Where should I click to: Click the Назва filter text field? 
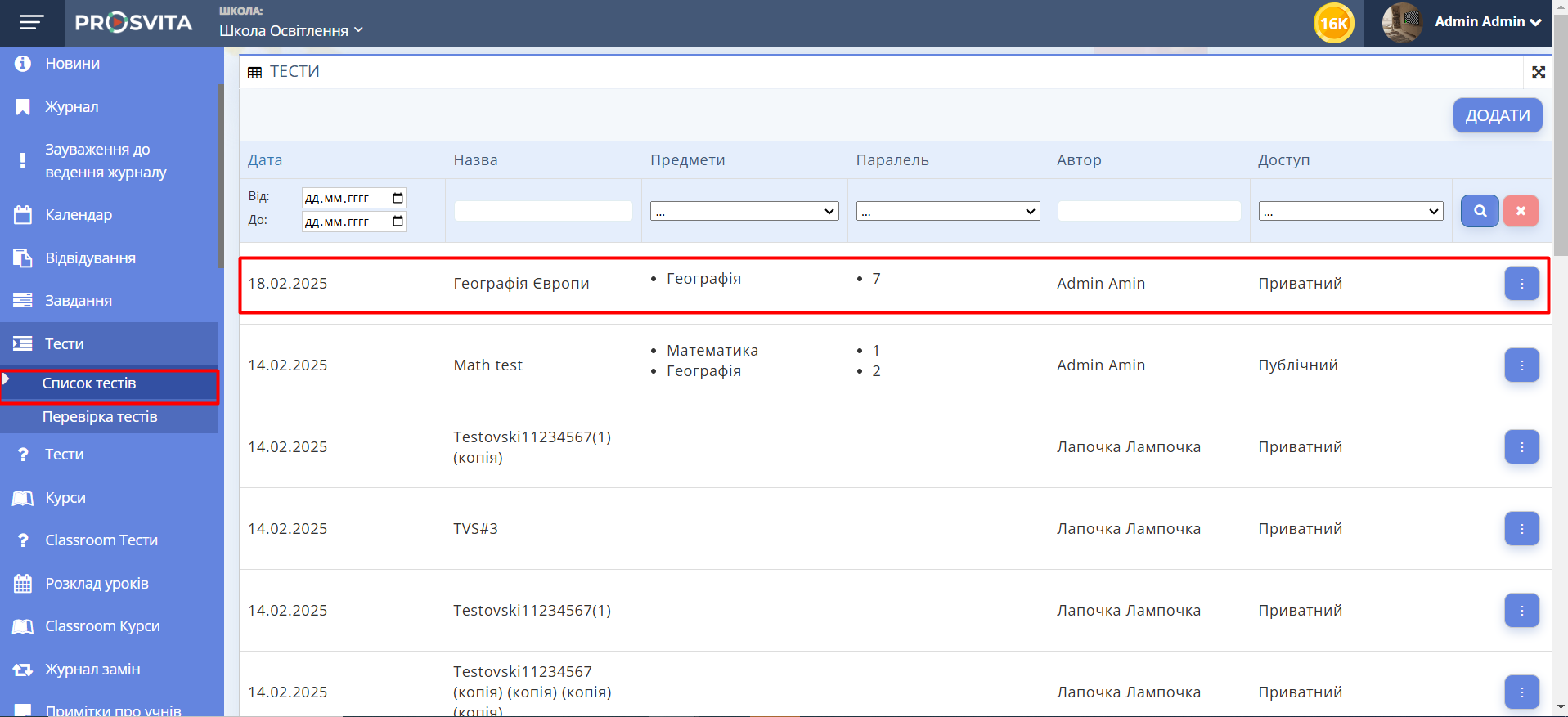[x=543, y=211]
